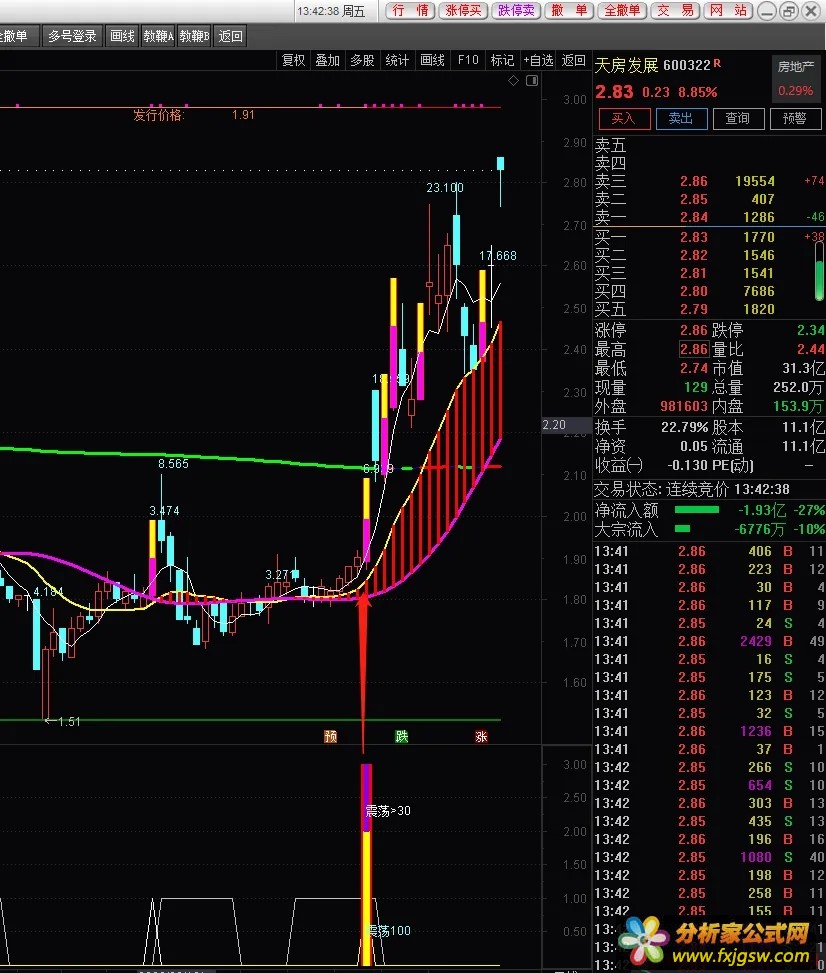Click the 换手 value 22.79%

click(x=684, y=427)
